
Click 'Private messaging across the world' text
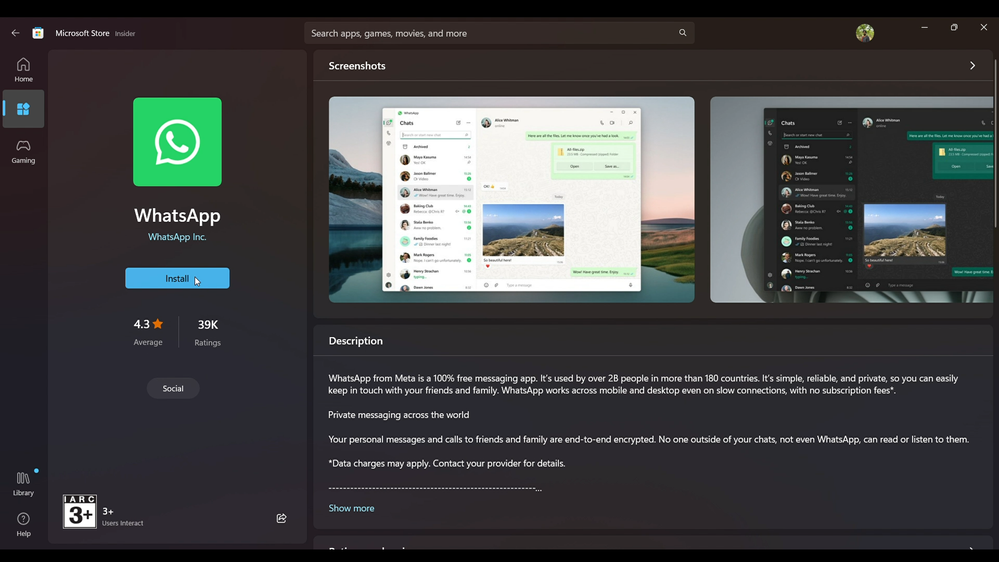(x=398, y=415)
